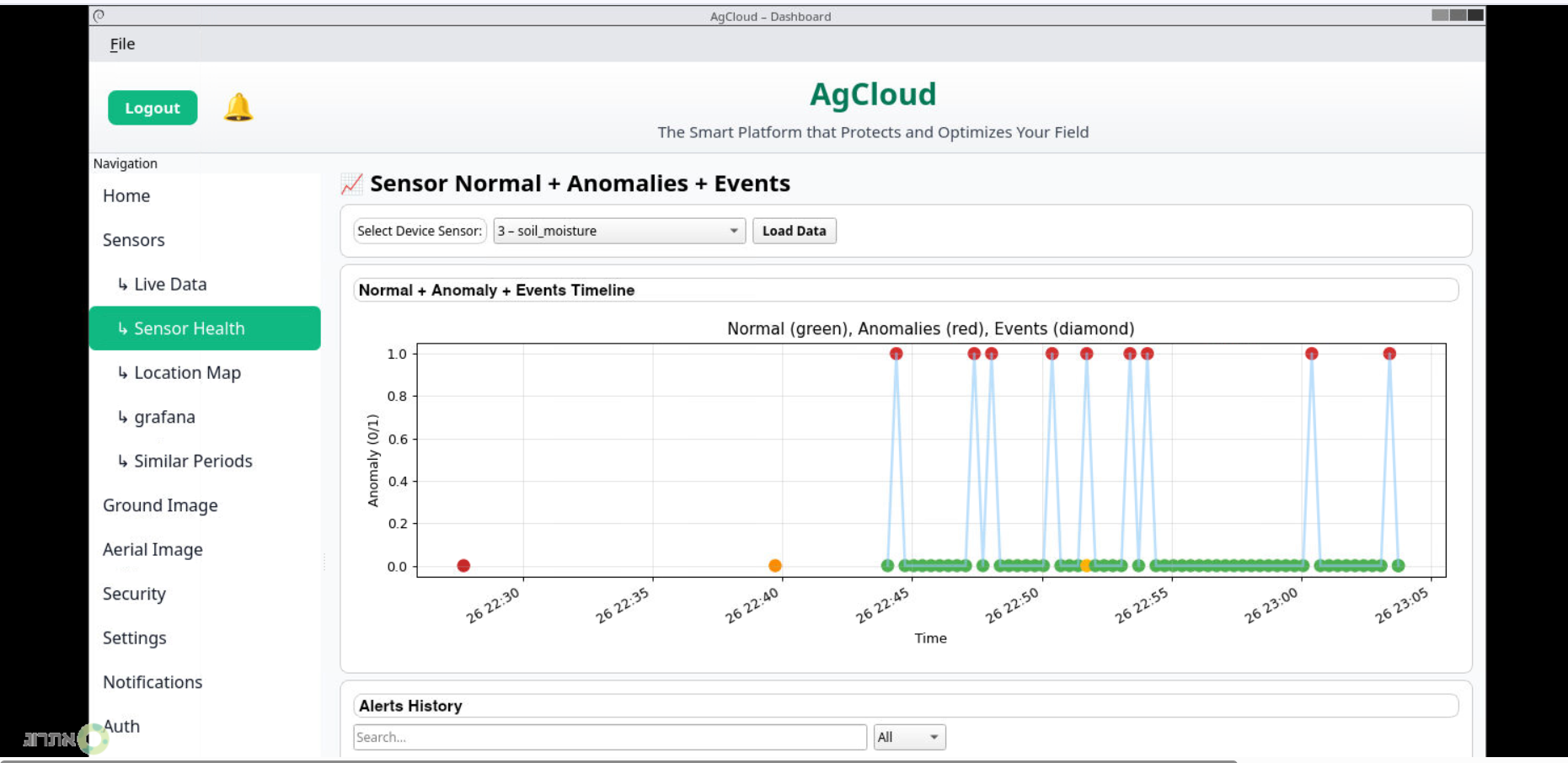Expand the All filter dropdown
The width and height of the screenshot is (1568, 763).
pyautogui.click(x=909, y=737)
